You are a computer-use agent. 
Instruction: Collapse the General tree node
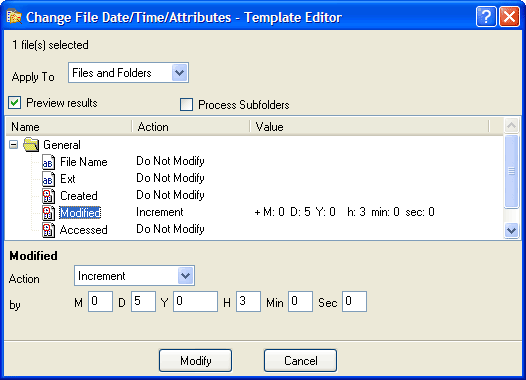(13, 145)
